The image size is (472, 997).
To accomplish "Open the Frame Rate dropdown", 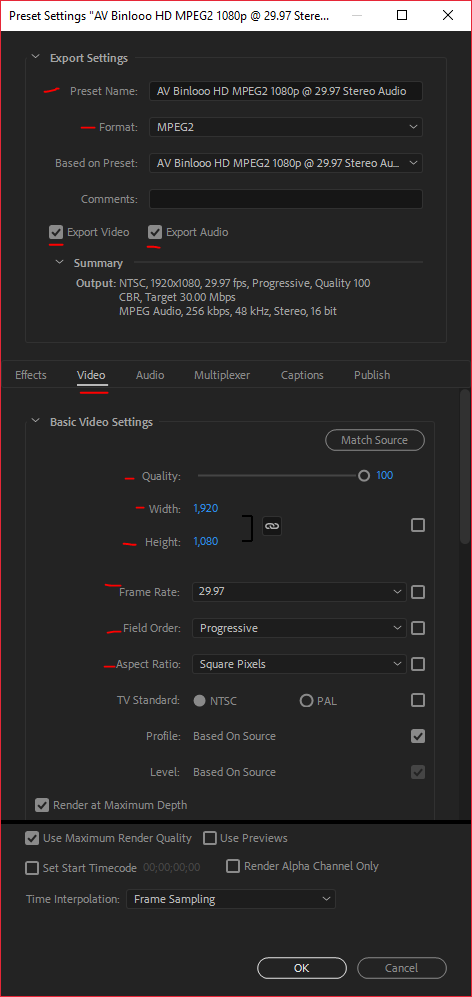I will coord(299,592).
